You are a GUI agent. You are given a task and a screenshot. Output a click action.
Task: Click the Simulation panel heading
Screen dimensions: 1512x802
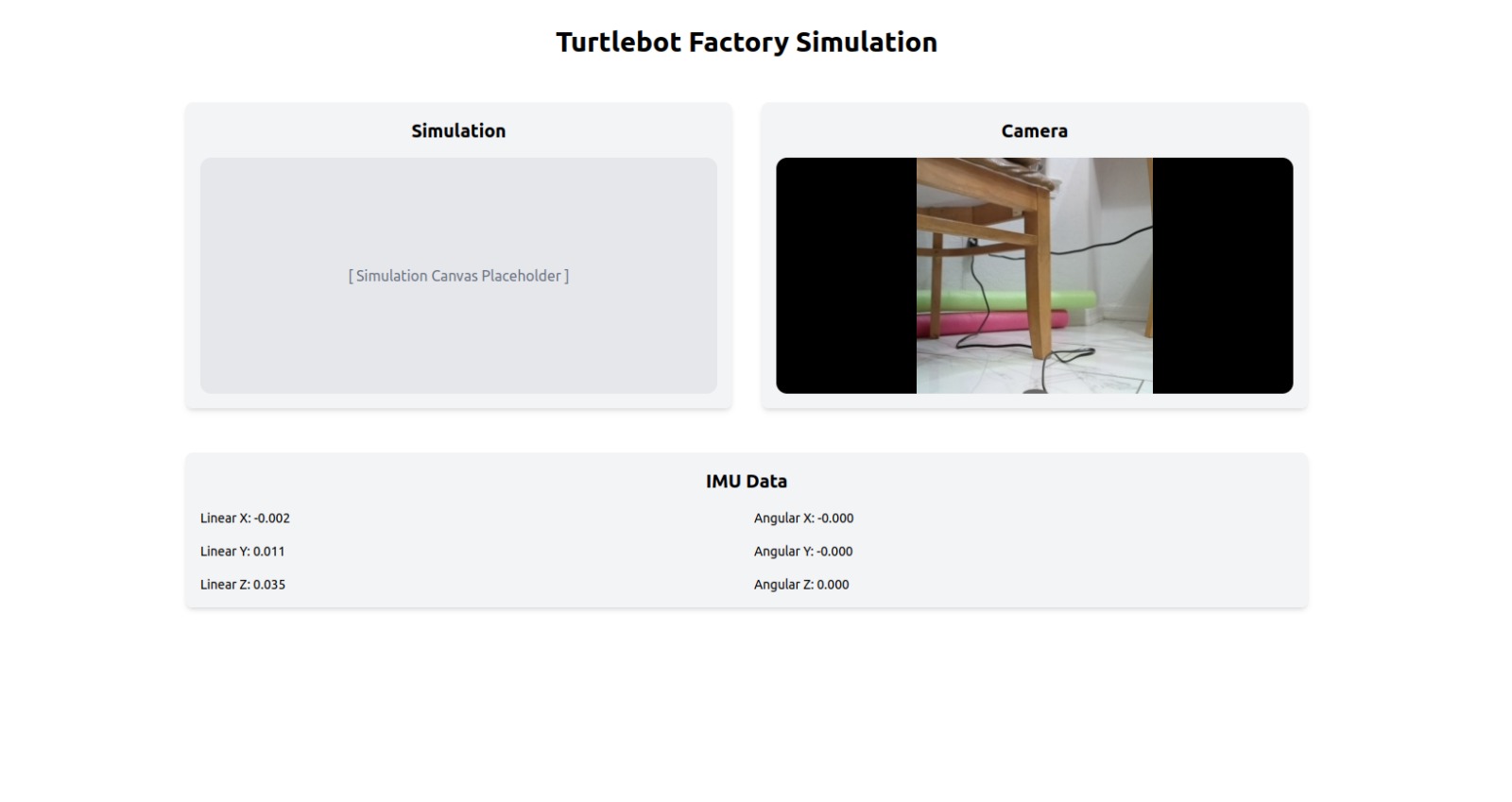(458, 131)
